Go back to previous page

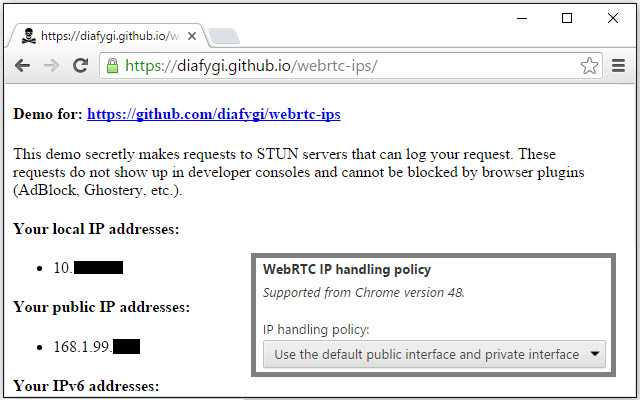[22, 66]
